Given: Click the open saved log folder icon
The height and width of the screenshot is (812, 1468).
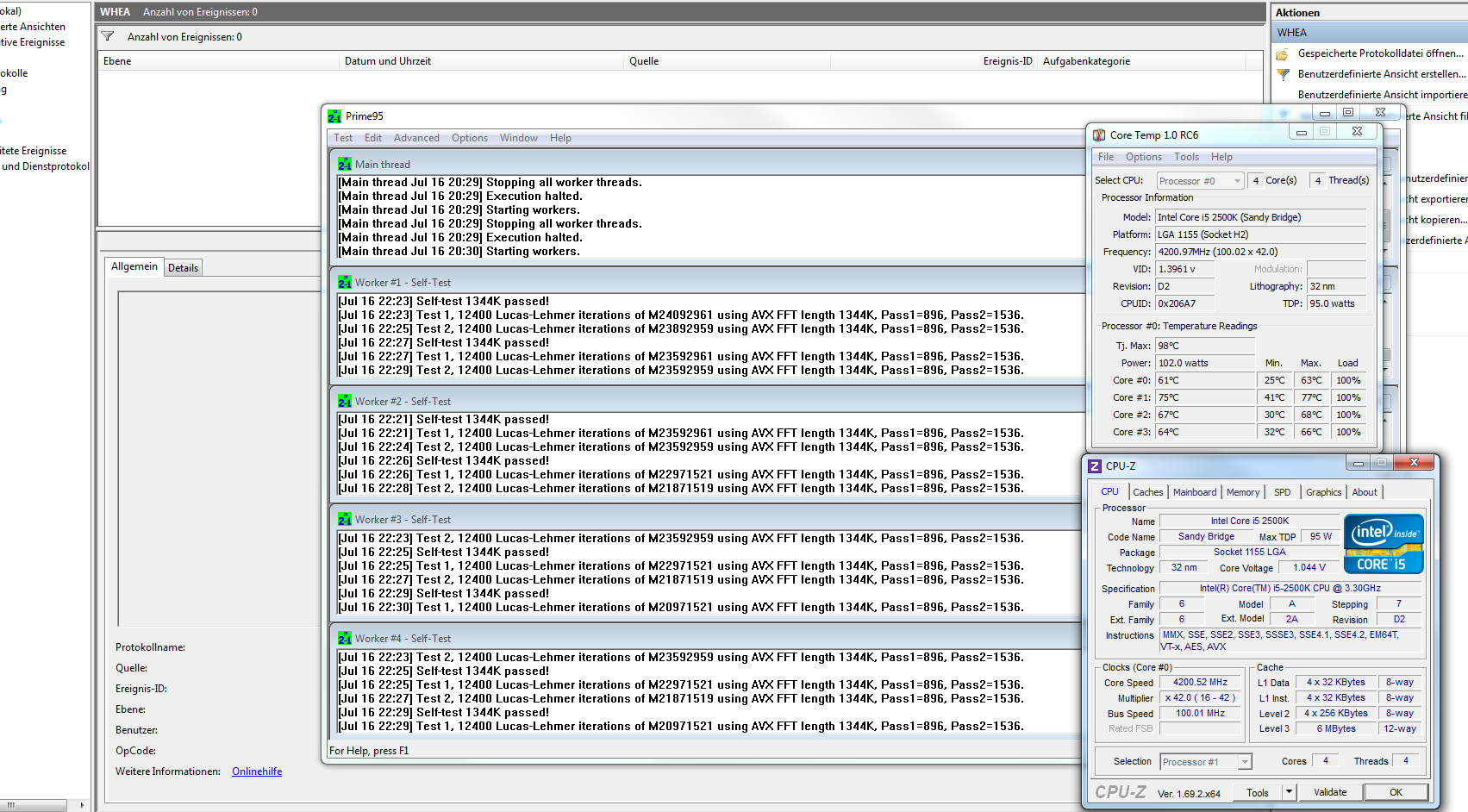Looking at the screenshot, I should tap(1283, 53).
